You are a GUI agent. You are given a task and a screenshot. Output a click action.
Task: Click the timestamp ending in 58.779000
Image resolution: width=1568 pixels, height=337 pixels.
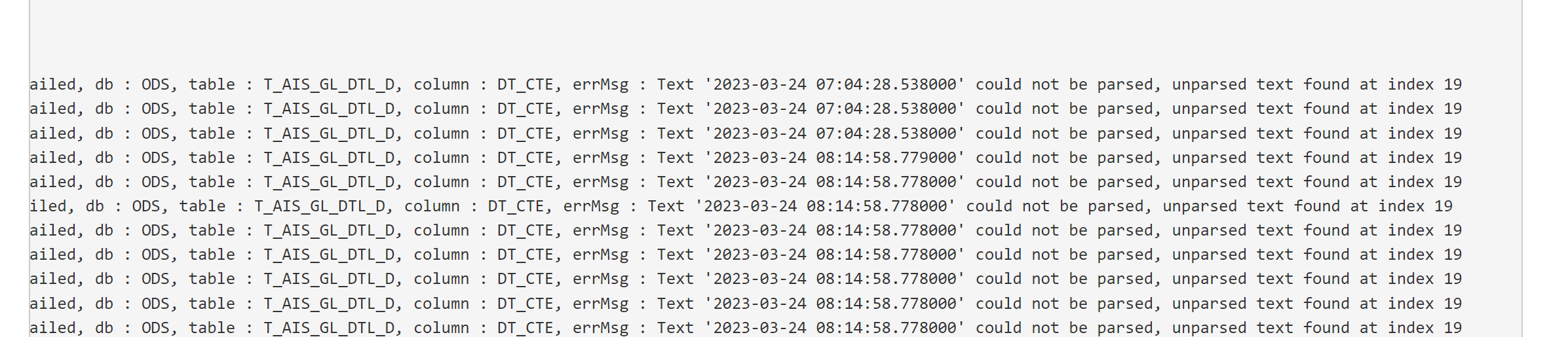click(x=834, y=158)
